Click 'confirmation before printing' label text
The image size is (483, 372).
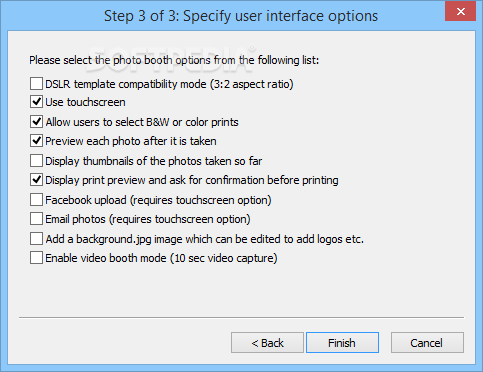(272, 180)
